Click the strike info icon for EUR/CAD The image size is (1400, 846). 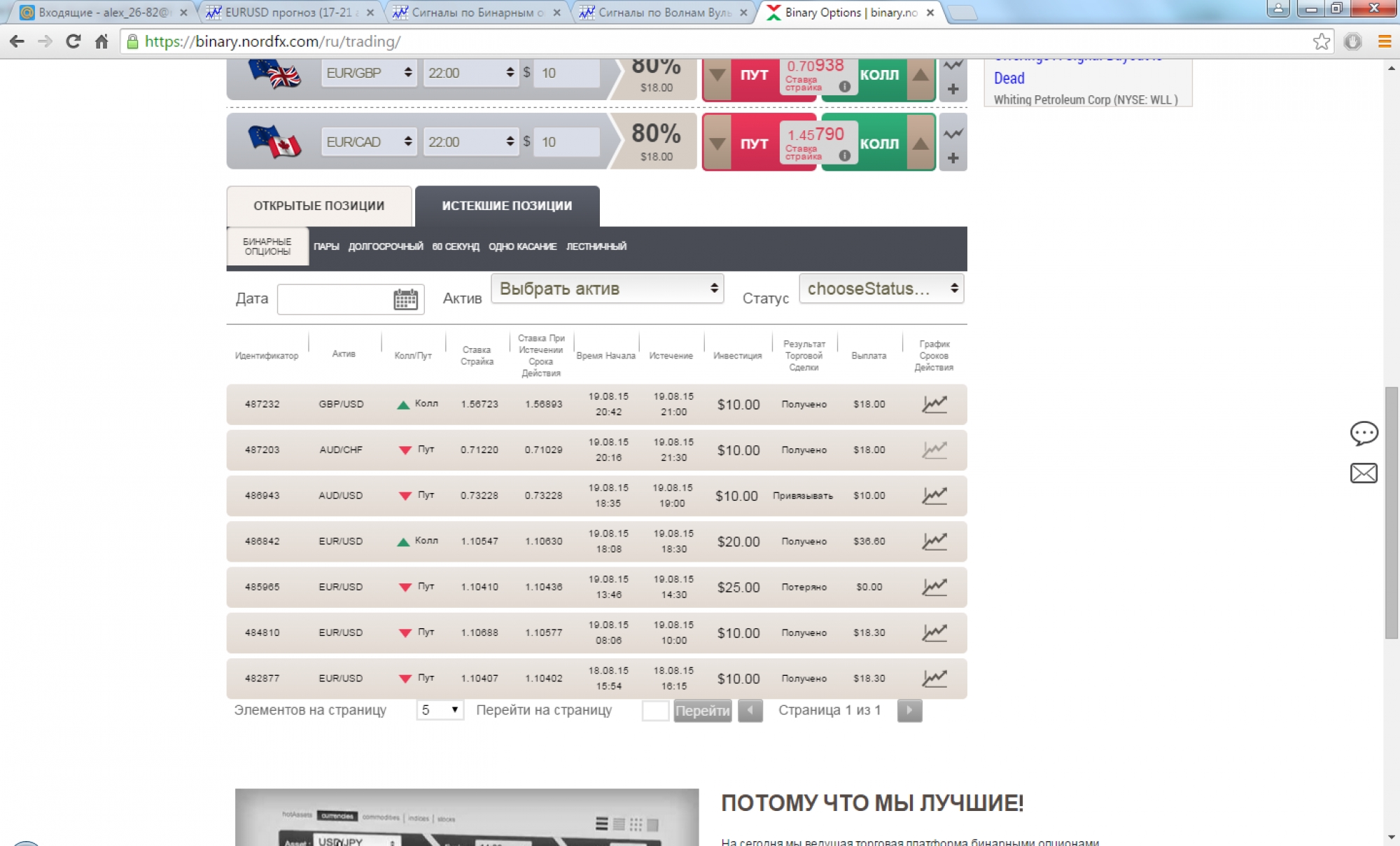pos(845,155)
